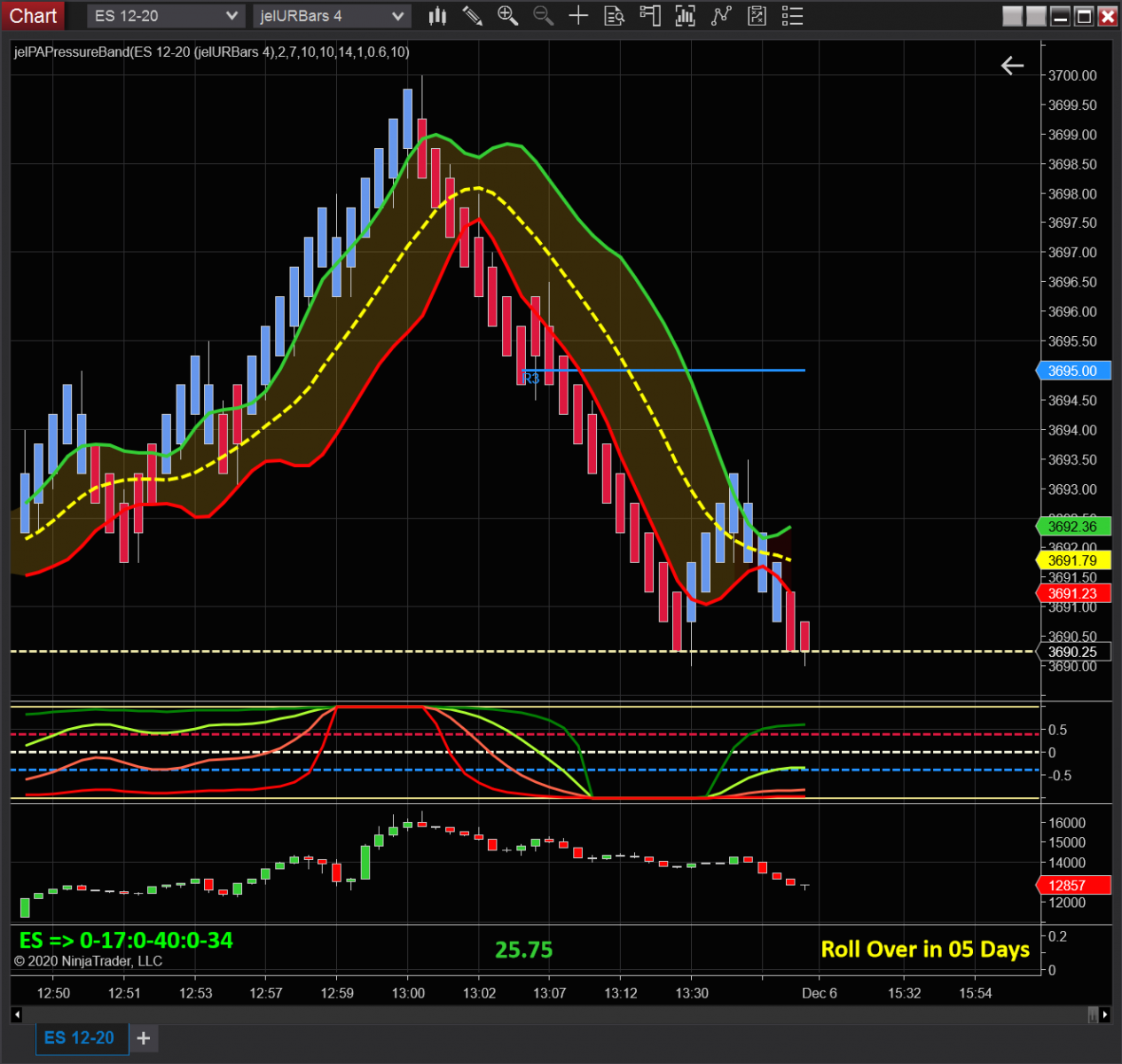Click the red 12857 volume marker
Image resolution: width=1122 pixels, height=1064 pixels.
[1073, 885]
